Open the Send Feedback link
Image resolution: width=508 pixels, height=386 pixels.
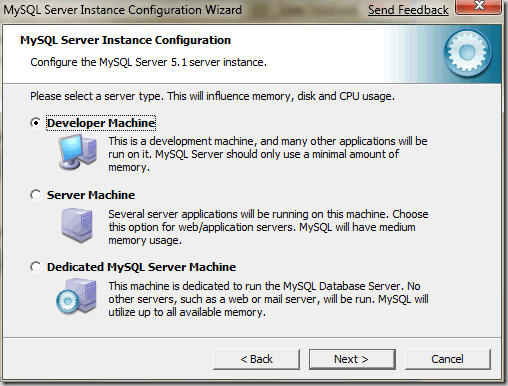pyautogui.click(x=408, y=10)
